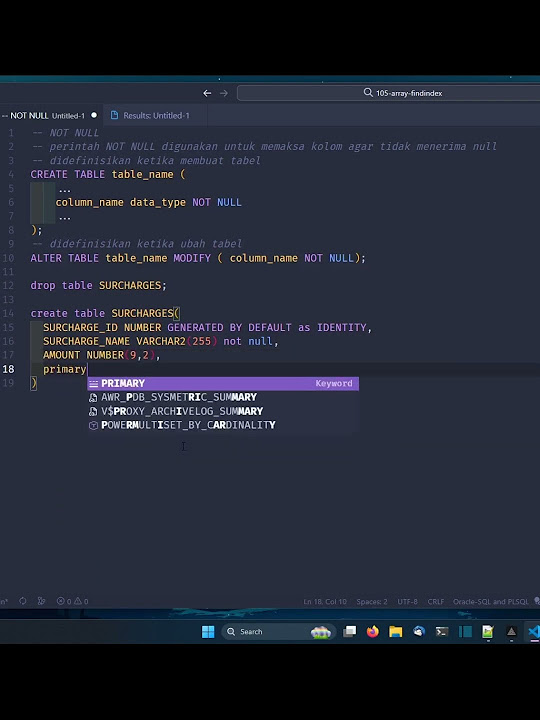
Task: Open the Windows Start menu
Action: [208, 632]
